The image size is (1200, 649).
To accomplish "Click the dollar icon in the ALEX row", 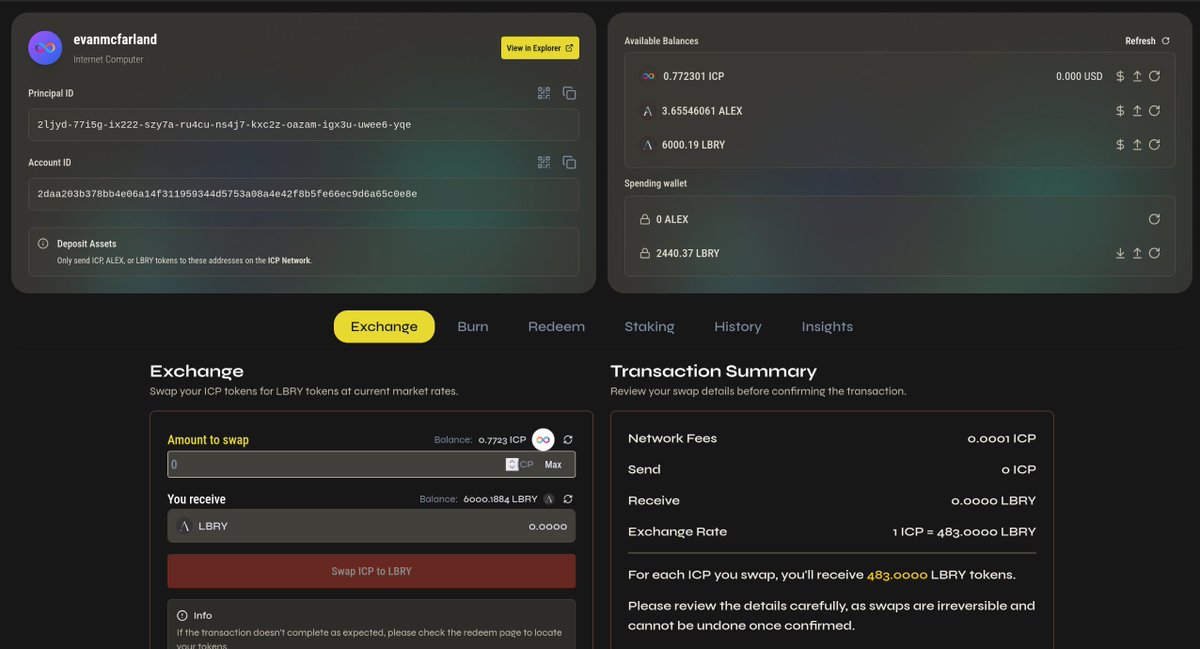I will pyautogui.click(x=1120, y=111).
